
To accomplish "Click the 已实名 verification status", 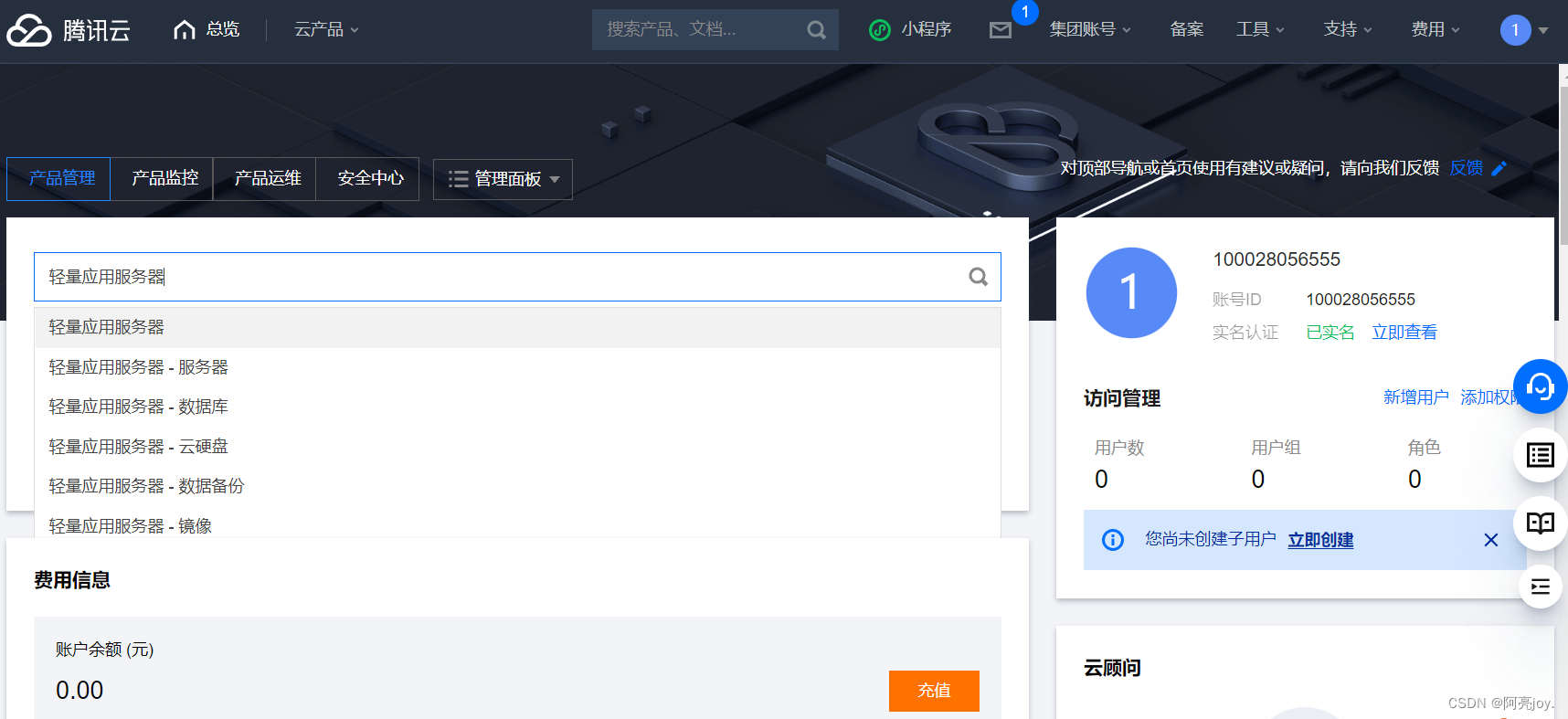I will tap(1330, 333).
